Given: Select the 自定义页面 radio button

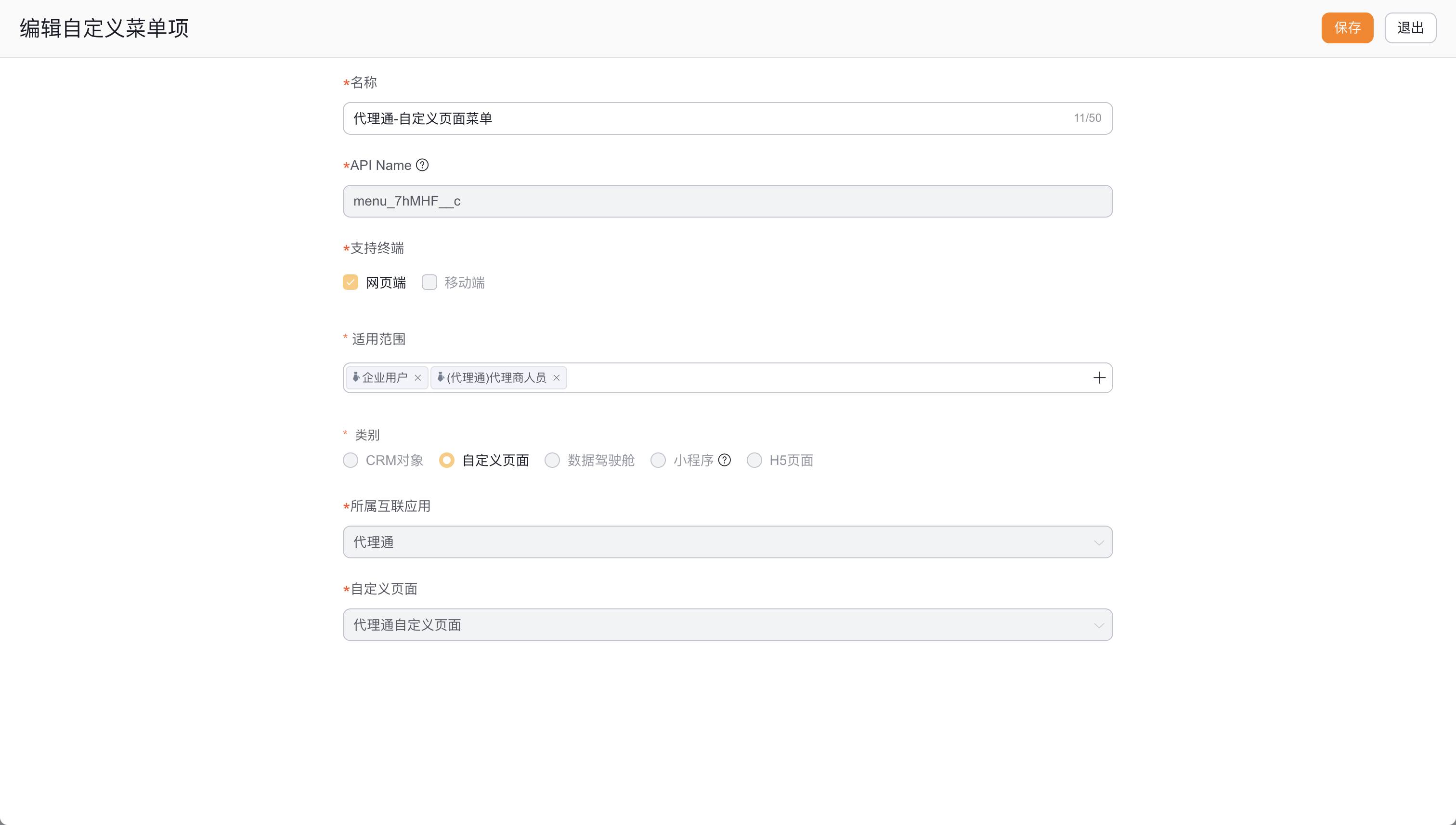Looking at the screenshot, I should coord(447,460).
